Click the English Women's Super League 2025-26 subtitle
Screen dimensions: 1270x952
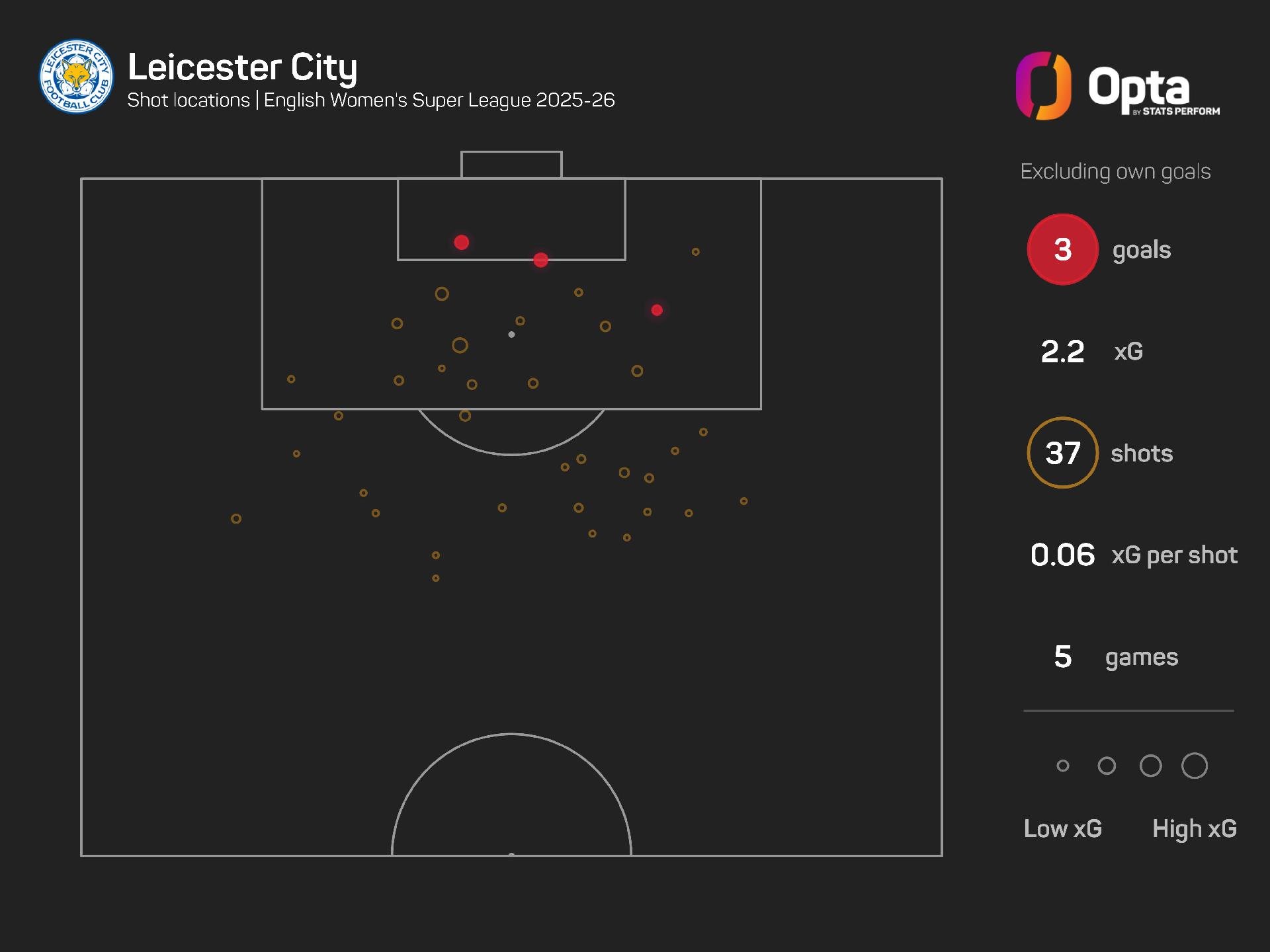(439, 100)
